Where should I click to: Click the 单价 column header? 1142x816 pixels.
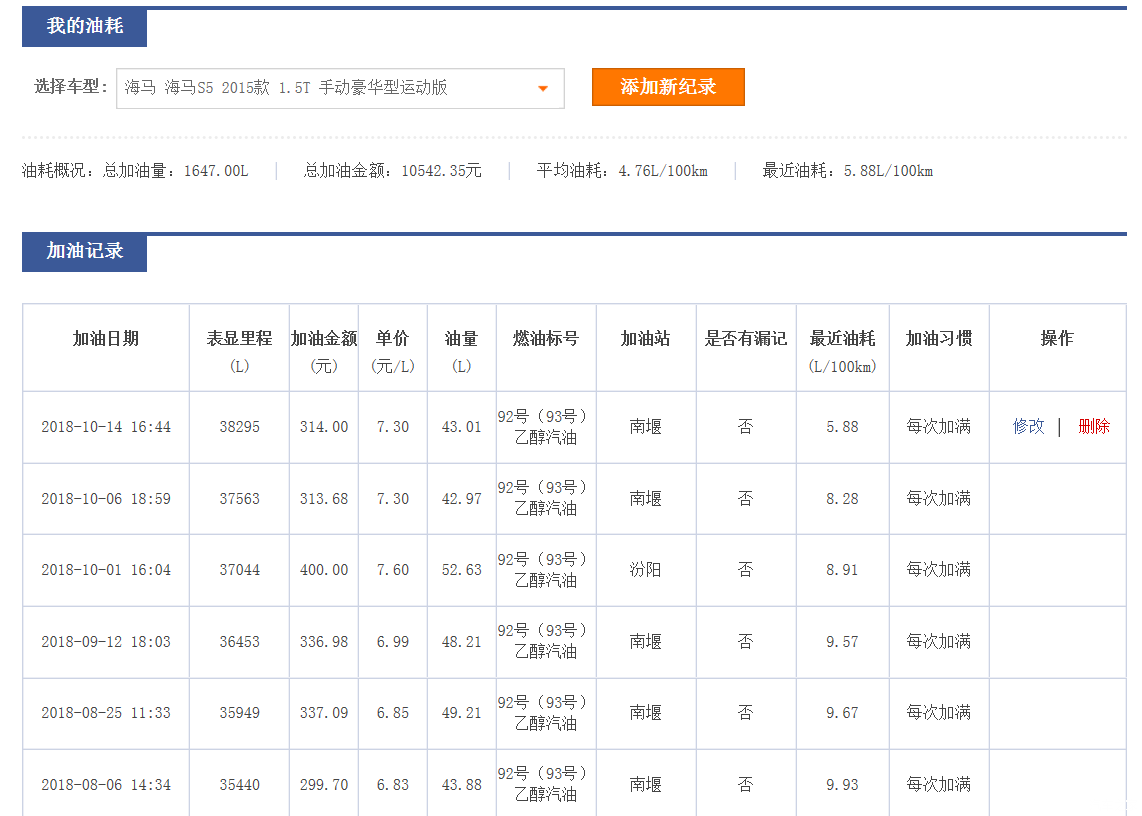[x=392, y=339]
